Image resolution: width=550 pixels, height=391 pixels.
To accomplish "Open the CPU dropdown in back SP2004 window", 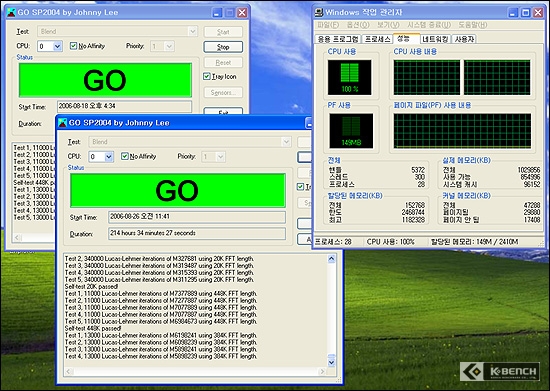I will point(58,46).
